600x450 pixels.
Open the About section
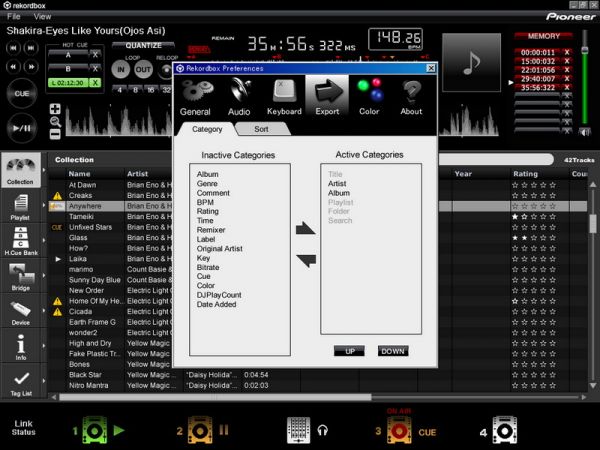pyautogui.click(x=411, y=98)
